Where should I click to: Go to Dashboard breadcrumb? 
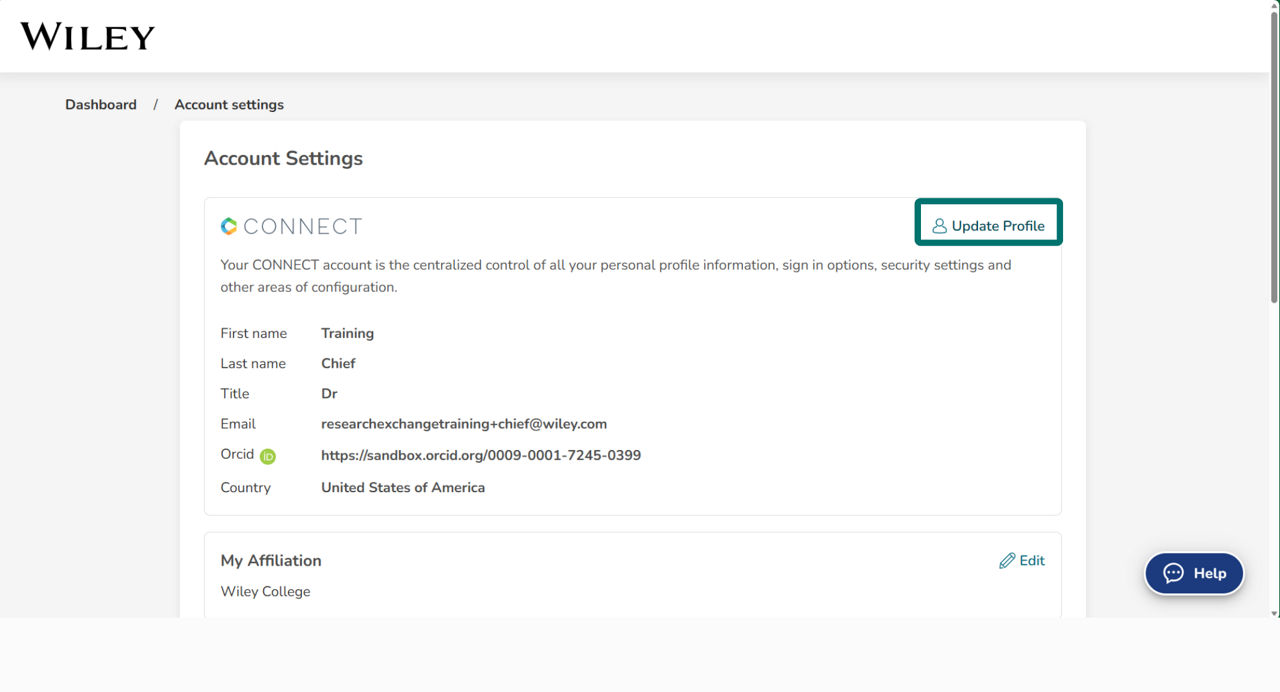click(101, 105)
